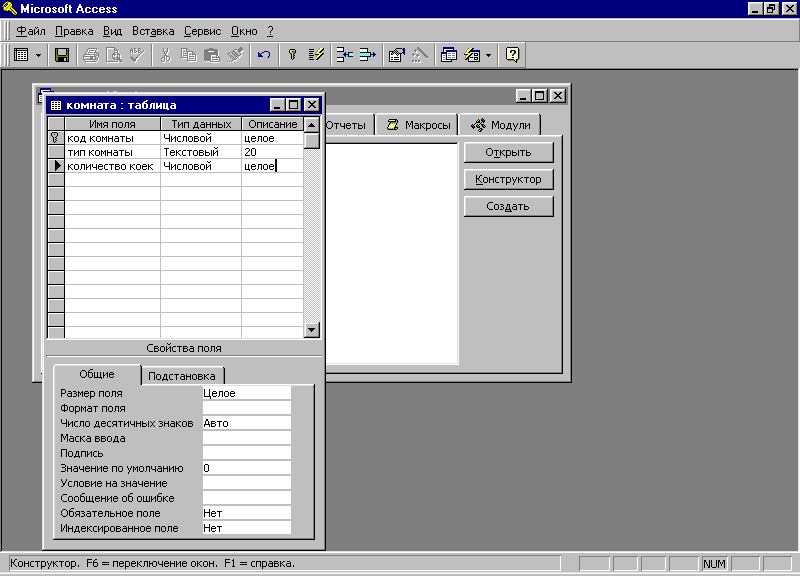The image size is (800, 576).
Task: Click the Число десятичных знаков field
Action: [246, 423]
